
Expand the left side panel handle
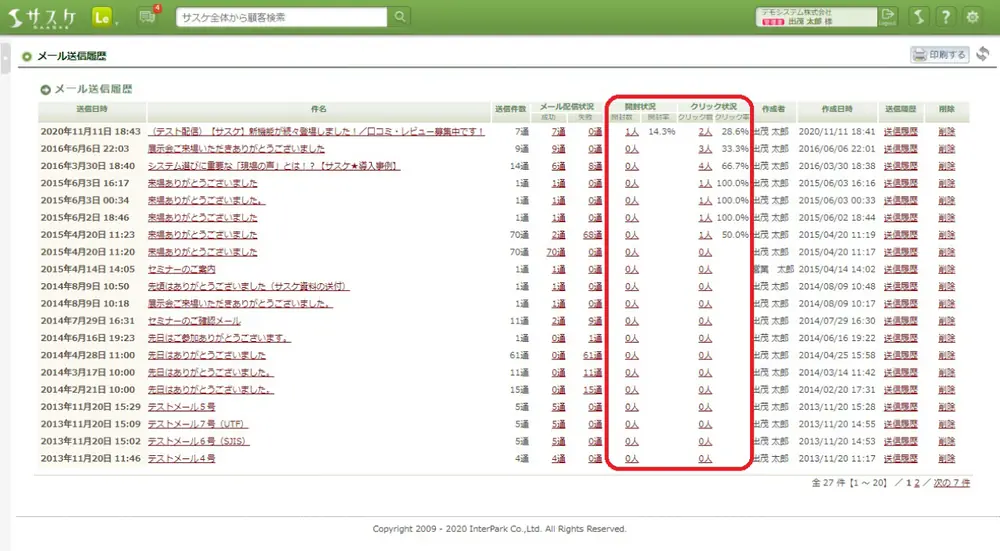(x=5, y=58)
